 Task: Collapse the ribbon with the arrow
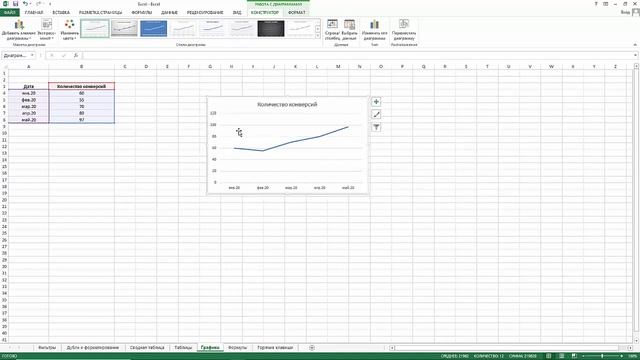635,45
